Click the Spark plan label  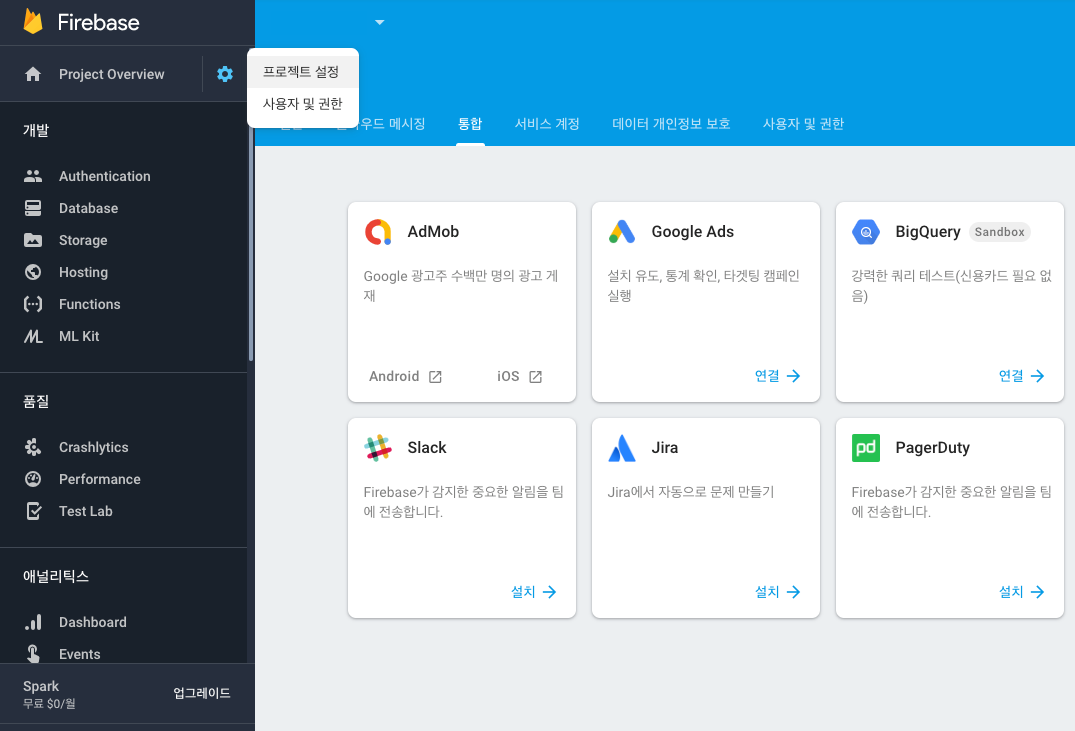tap(41, 686)
